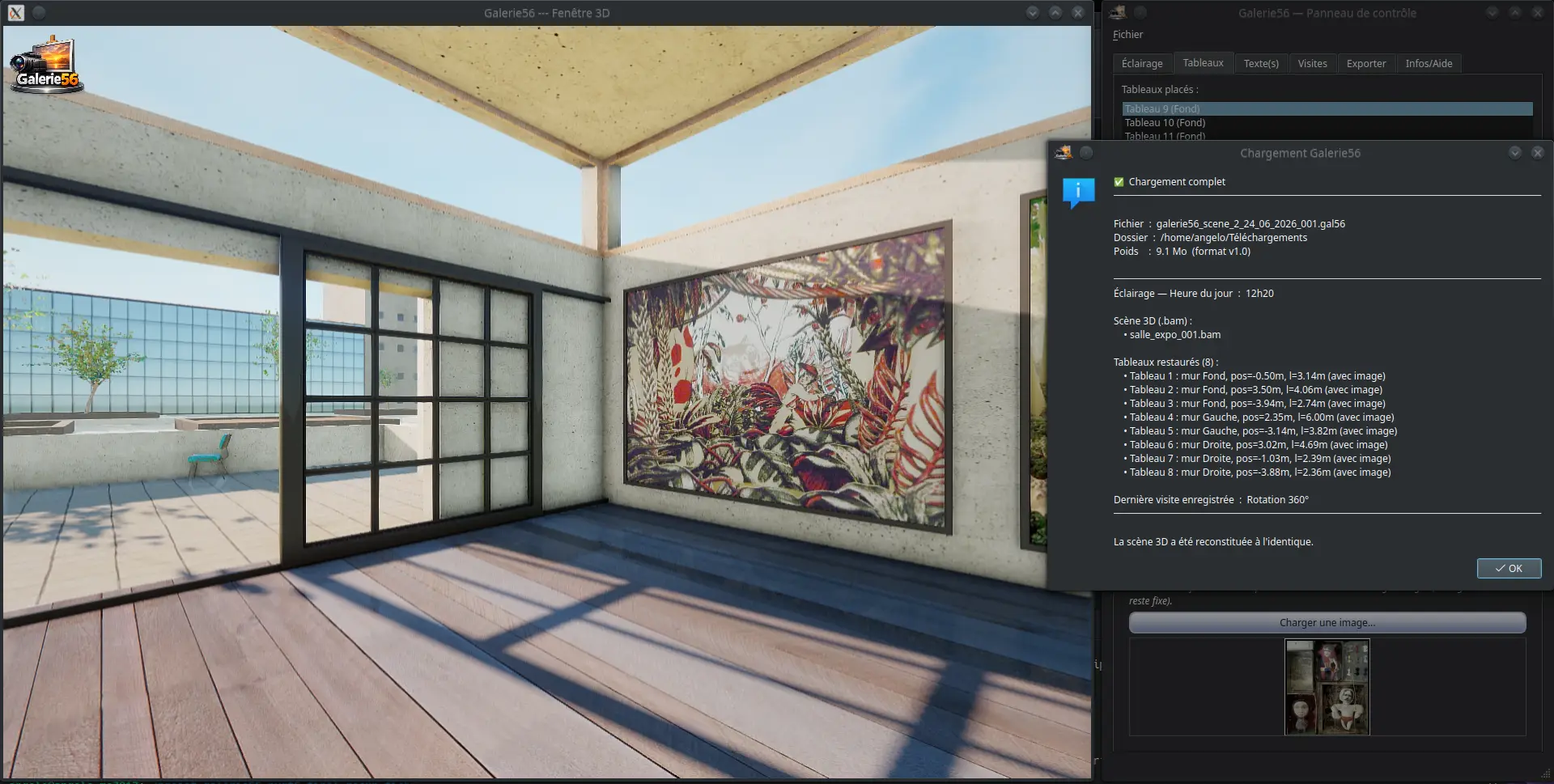
Task: Open the X11 window menu icon of Fenêtre 3D
Action: point(16,13)
